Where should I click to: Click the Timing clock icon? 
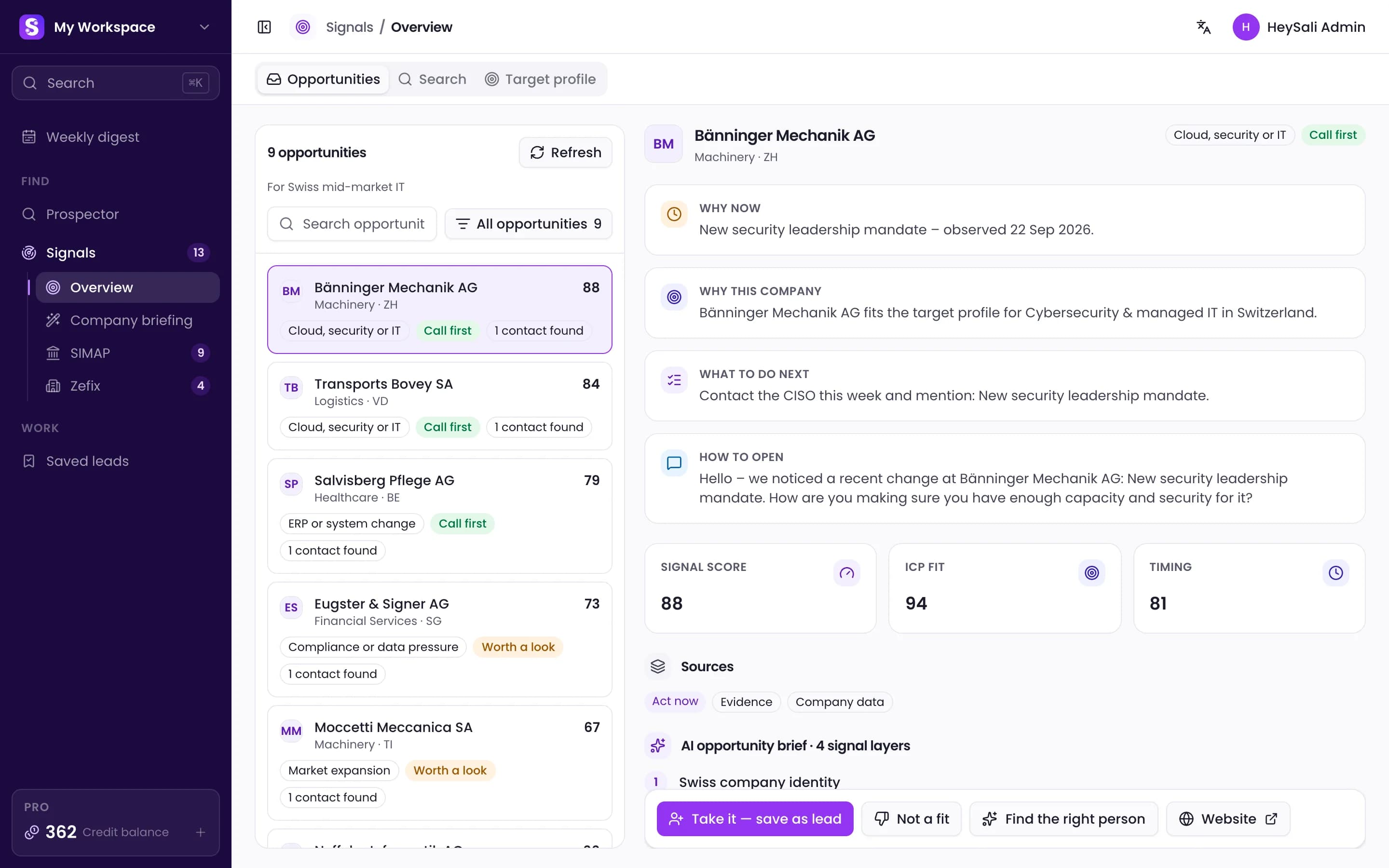1335,573
